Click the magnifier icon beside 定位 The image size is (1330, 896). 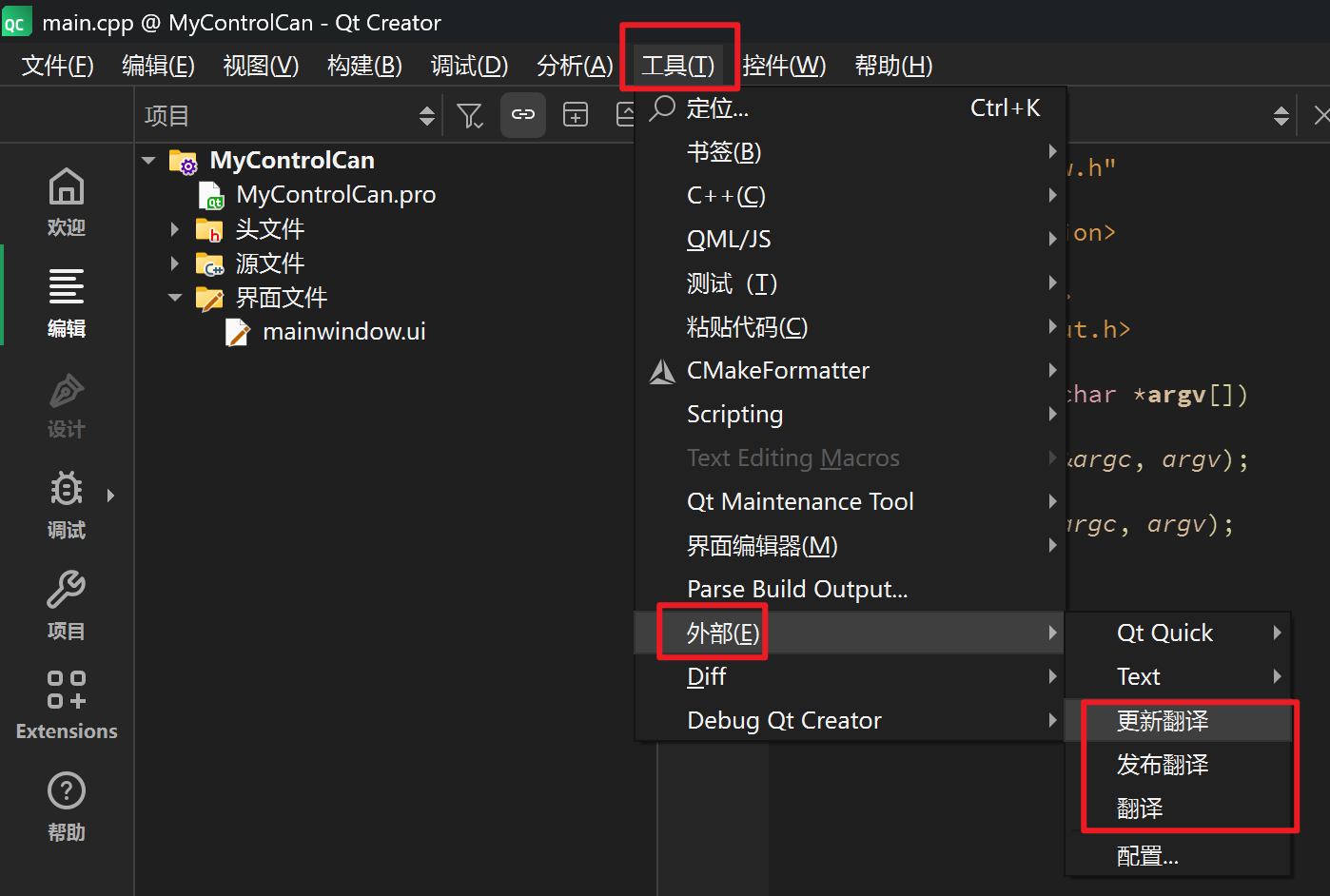coord(662,108)
